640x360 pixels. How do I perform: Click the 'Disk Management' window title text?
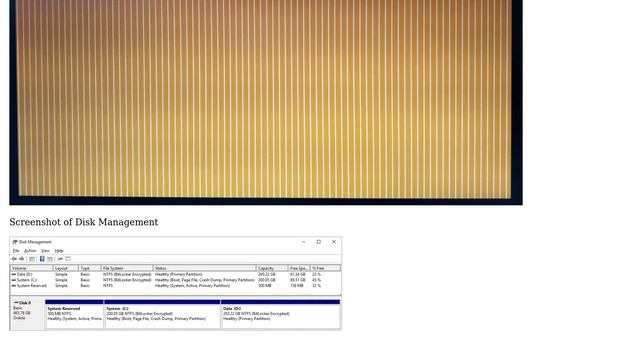tap(35, 242)
